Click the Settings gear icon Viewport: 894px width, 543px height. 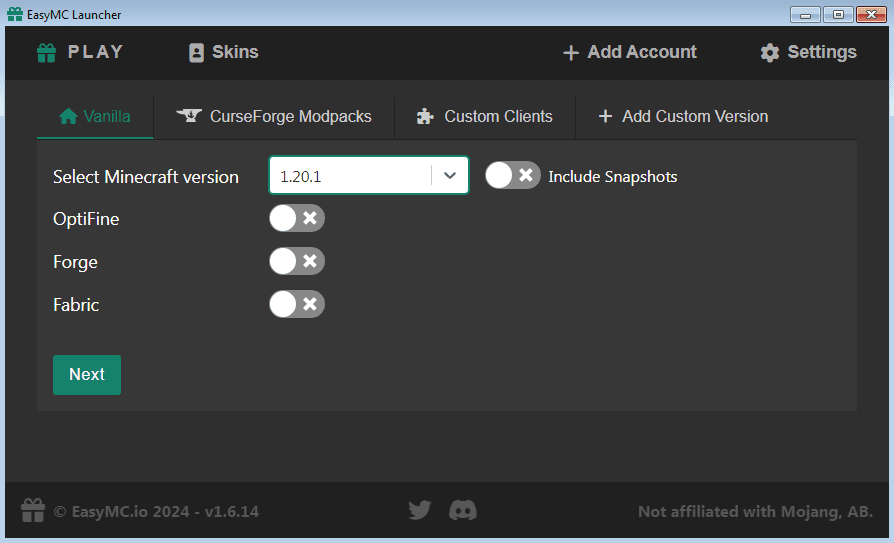click(770, 53)
